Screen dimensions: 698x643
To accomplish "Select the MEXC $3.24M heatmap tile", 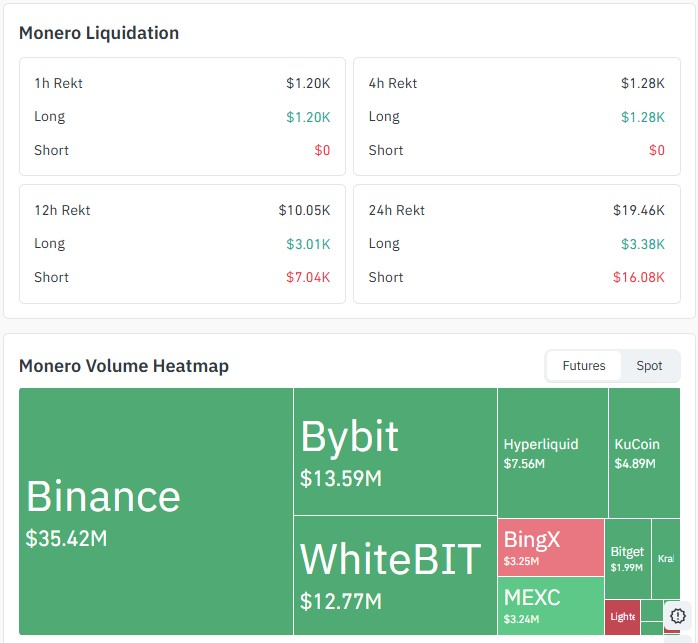I will pos(551,606).
